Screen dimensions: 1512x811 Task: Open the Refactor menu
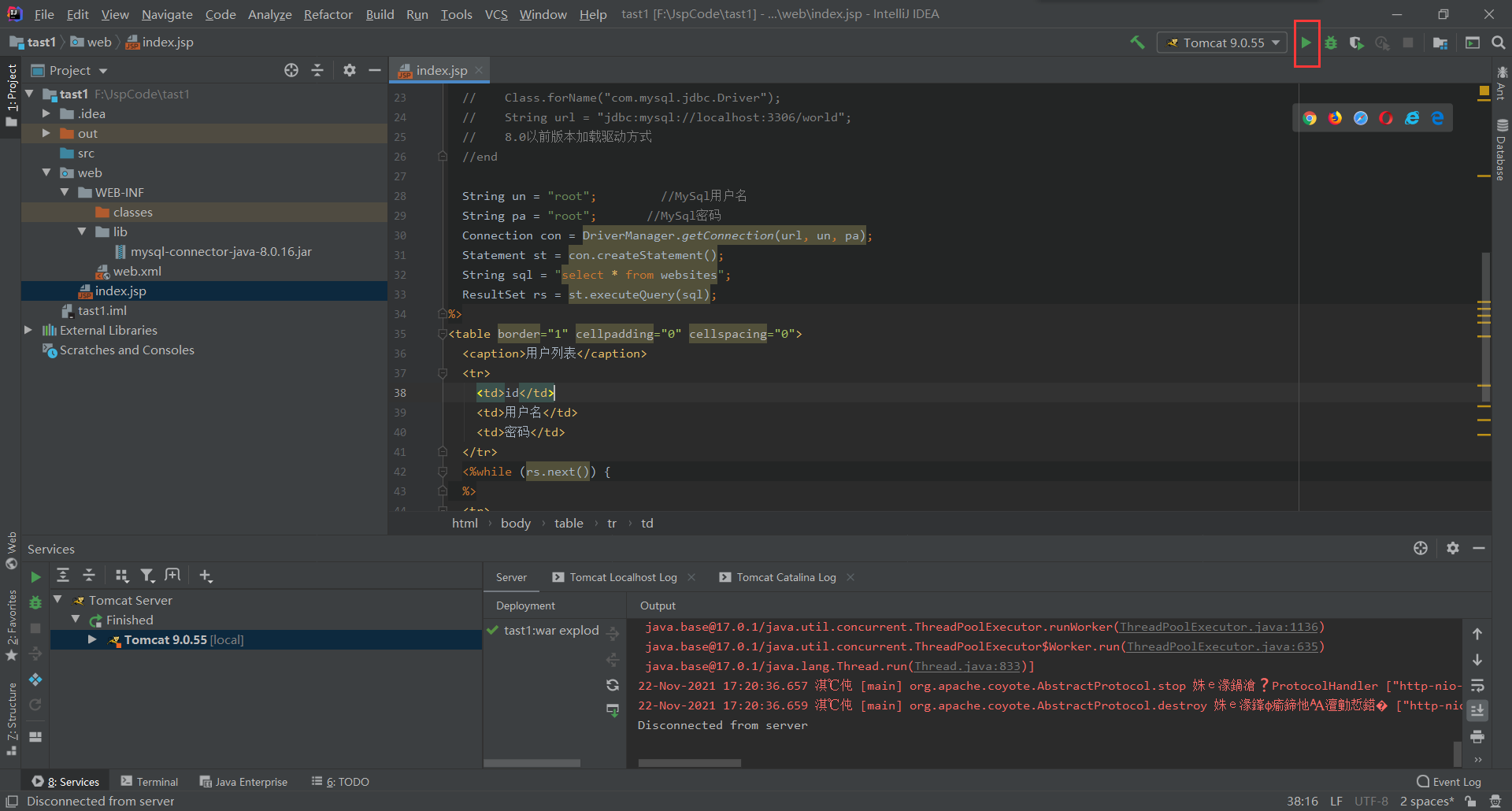(328, 14)
